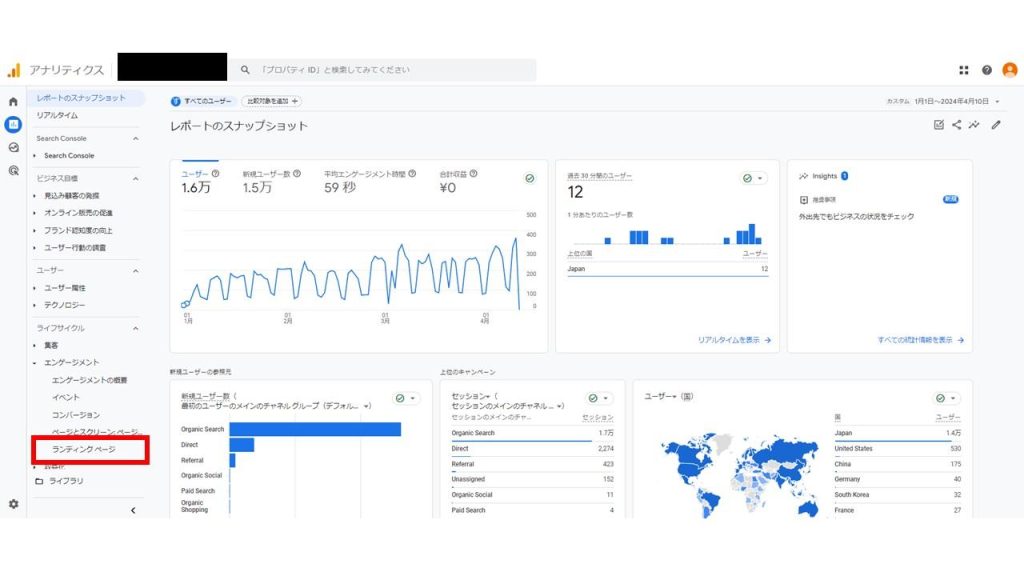Collapse the sidebar with the chevron
Image resolution: width=1024 pixels, height=576 pixels.
pyautogui.click(x=133, y=511)
